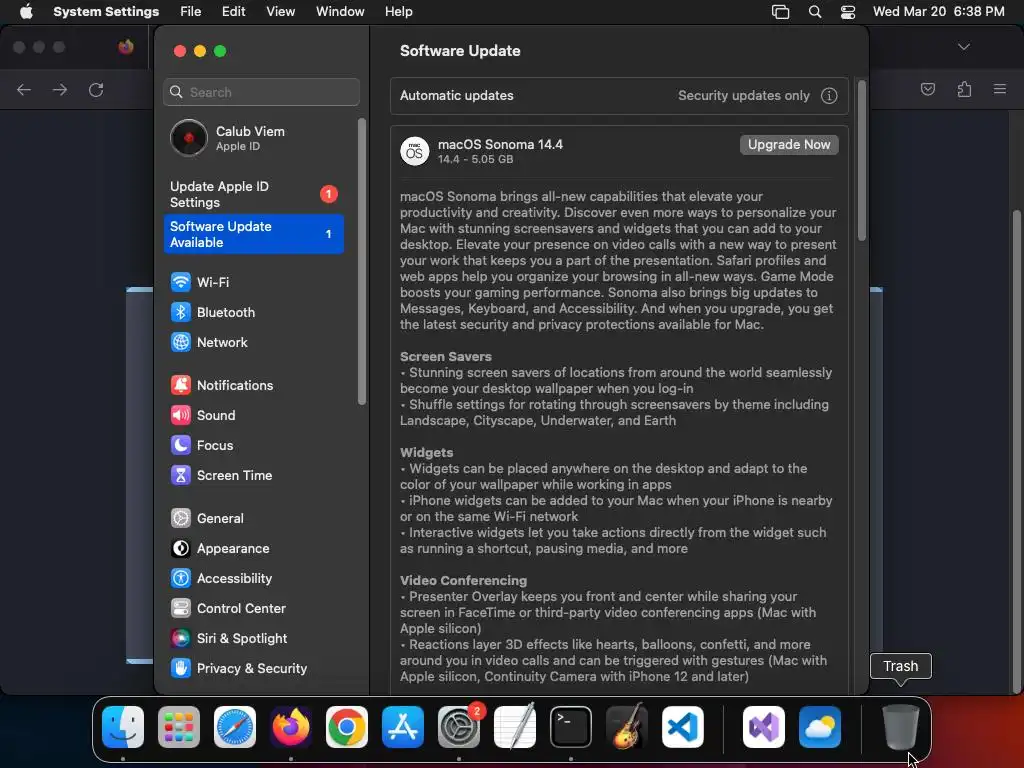
Task: Click Back arrow in background browser window
Action: tap(24, 90)
